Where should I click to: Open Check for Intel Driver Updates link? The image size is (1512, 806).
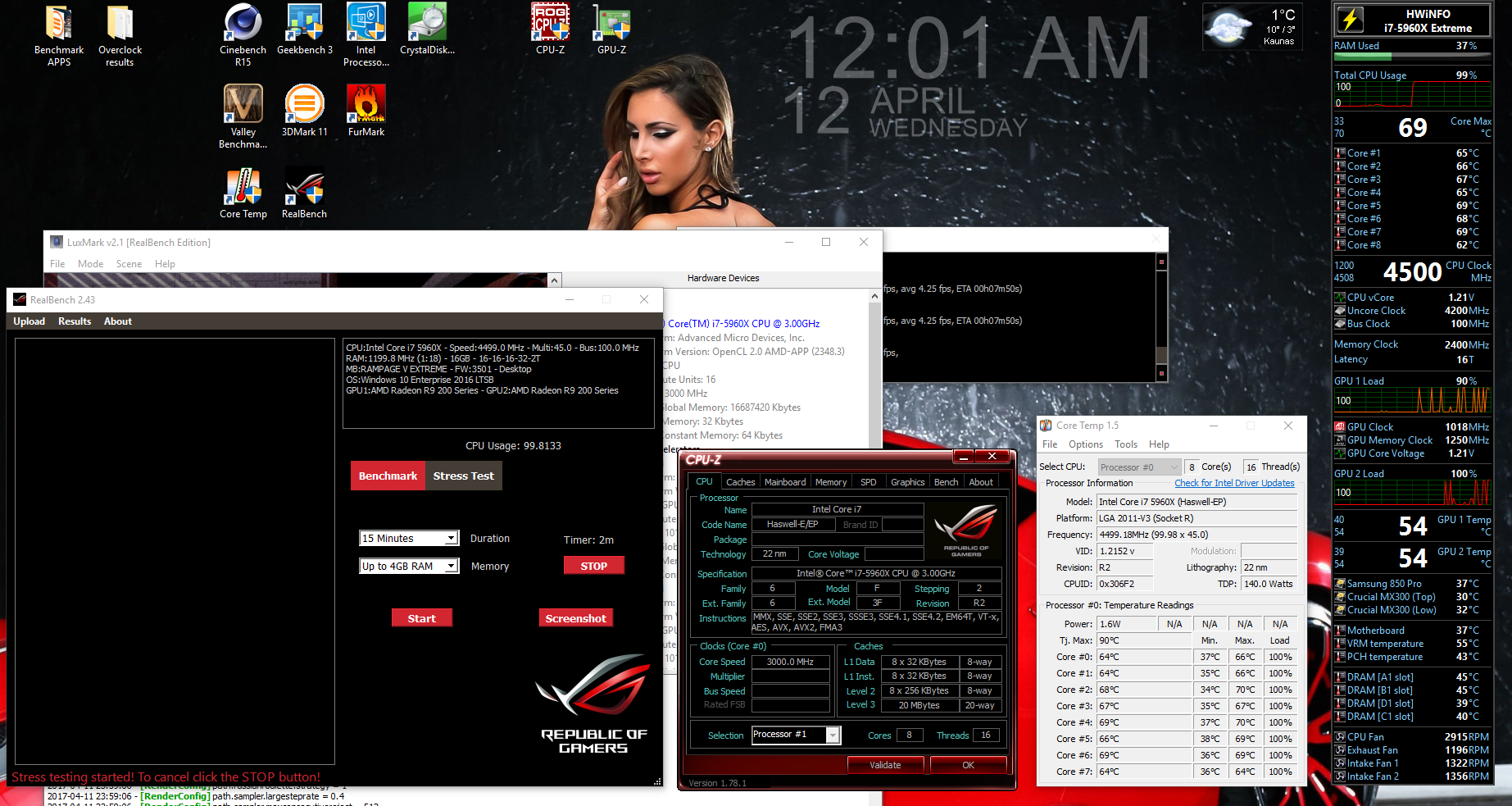(x=1234, y=483)
